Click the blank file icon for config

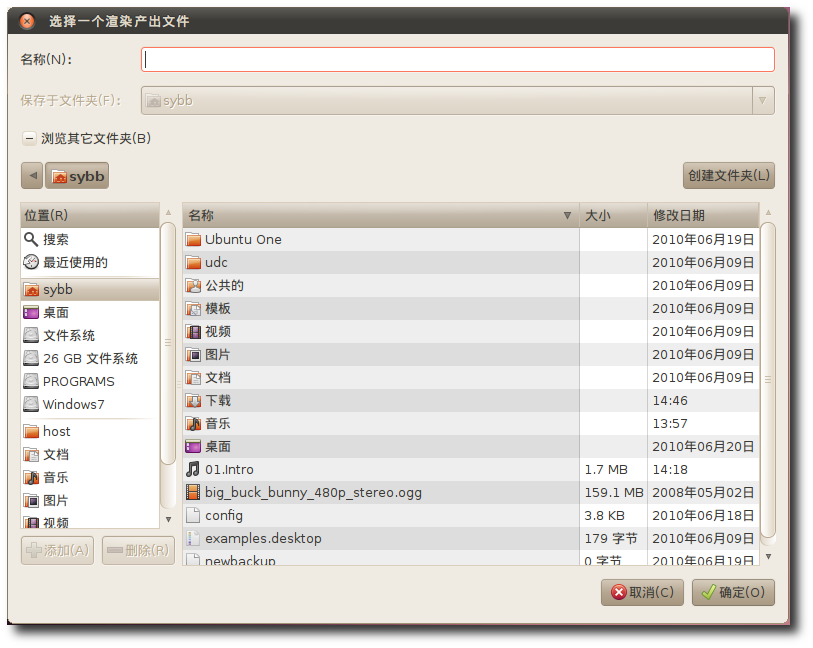pyautogui.click(x=193, y=515)
